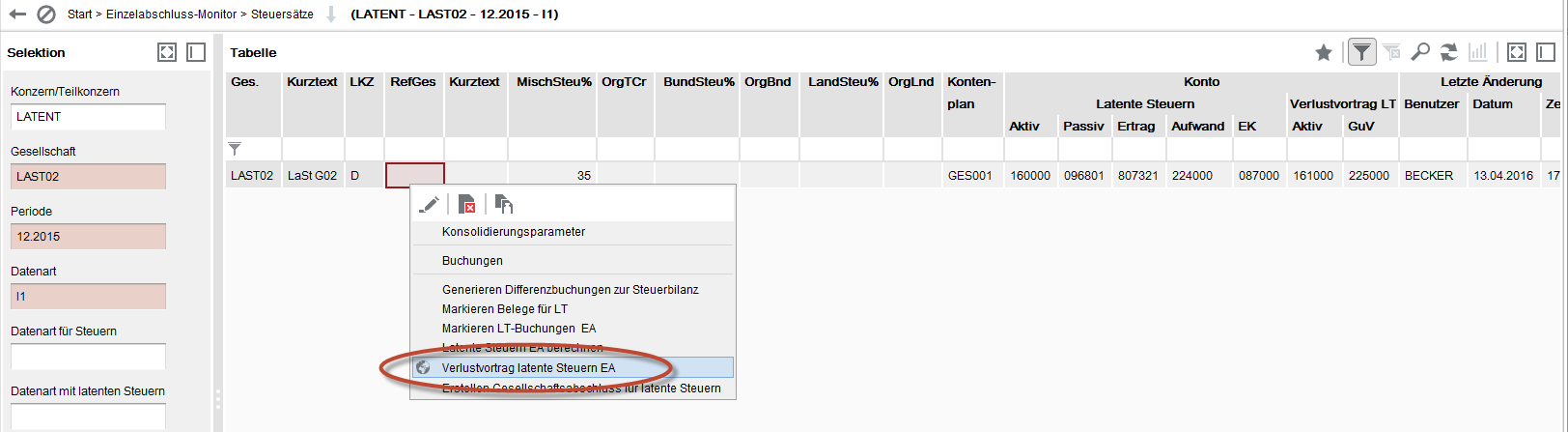Open 'Einzelabschluss-Monitor' breadcrumb link
1568x432 pixels.
171,14
